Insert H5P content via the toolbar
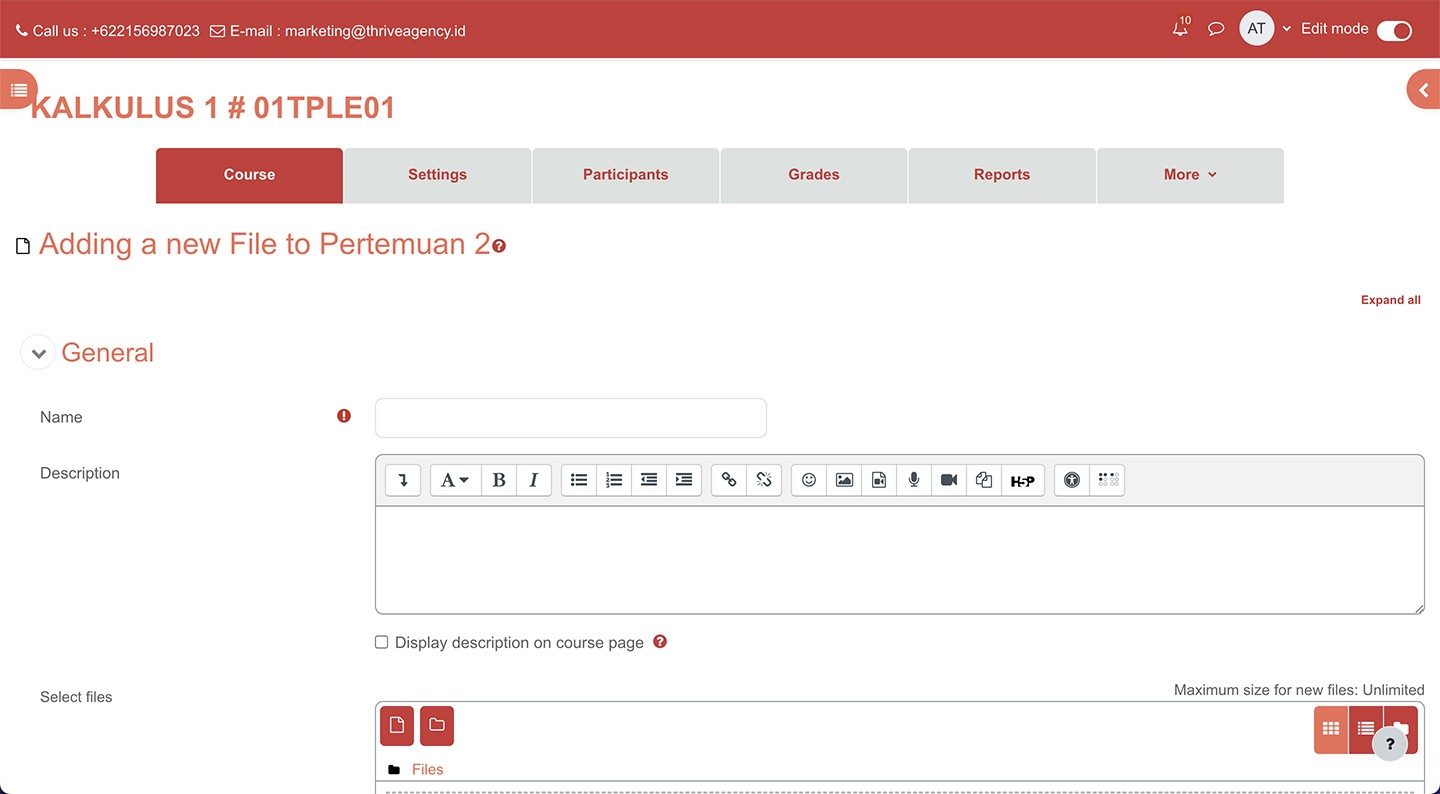This screenshot has width=1440, height=794. 1022,480
